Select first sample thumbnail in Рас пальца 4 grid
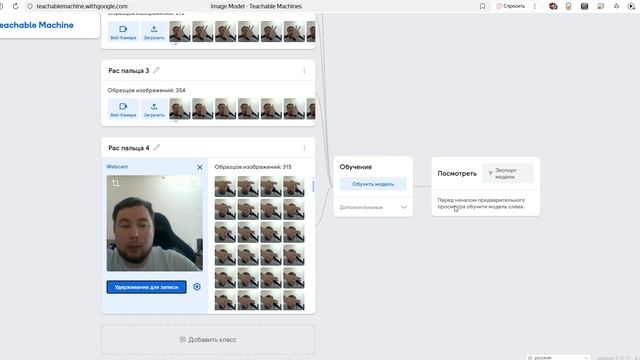Image resolution: width=640 pixels, height=360 pixels. [225, 187]
